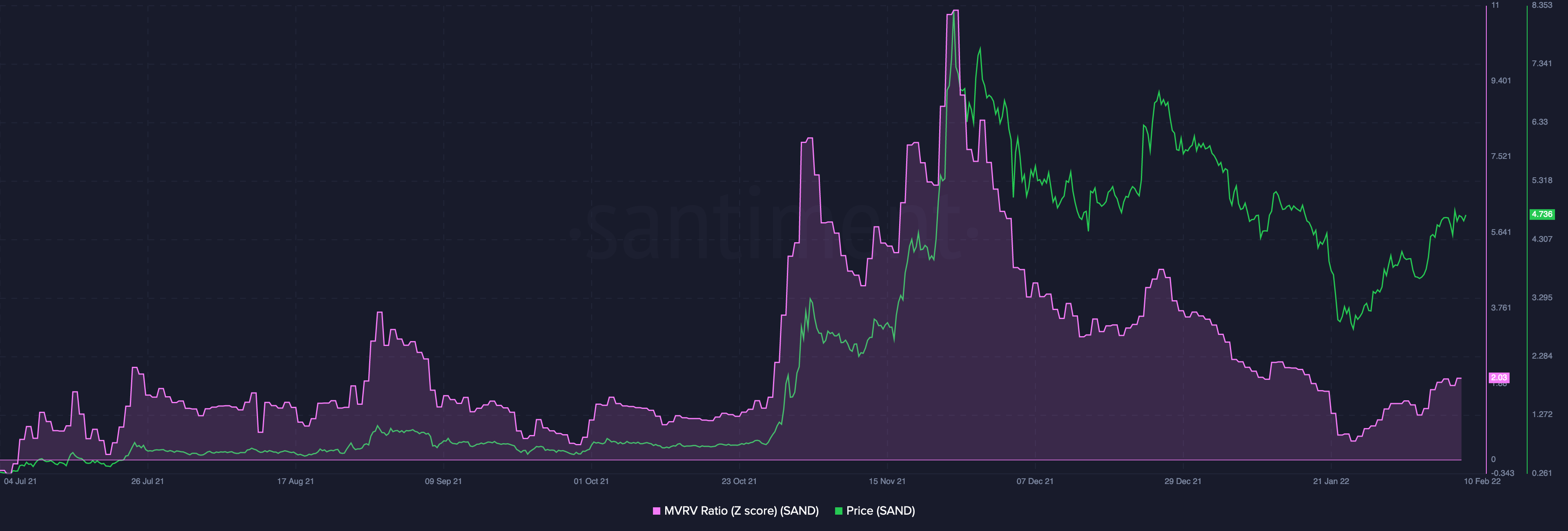1568x531 pixels.
Task: Select the 26 Jul 21 date label
Action: tap(147, 481)
